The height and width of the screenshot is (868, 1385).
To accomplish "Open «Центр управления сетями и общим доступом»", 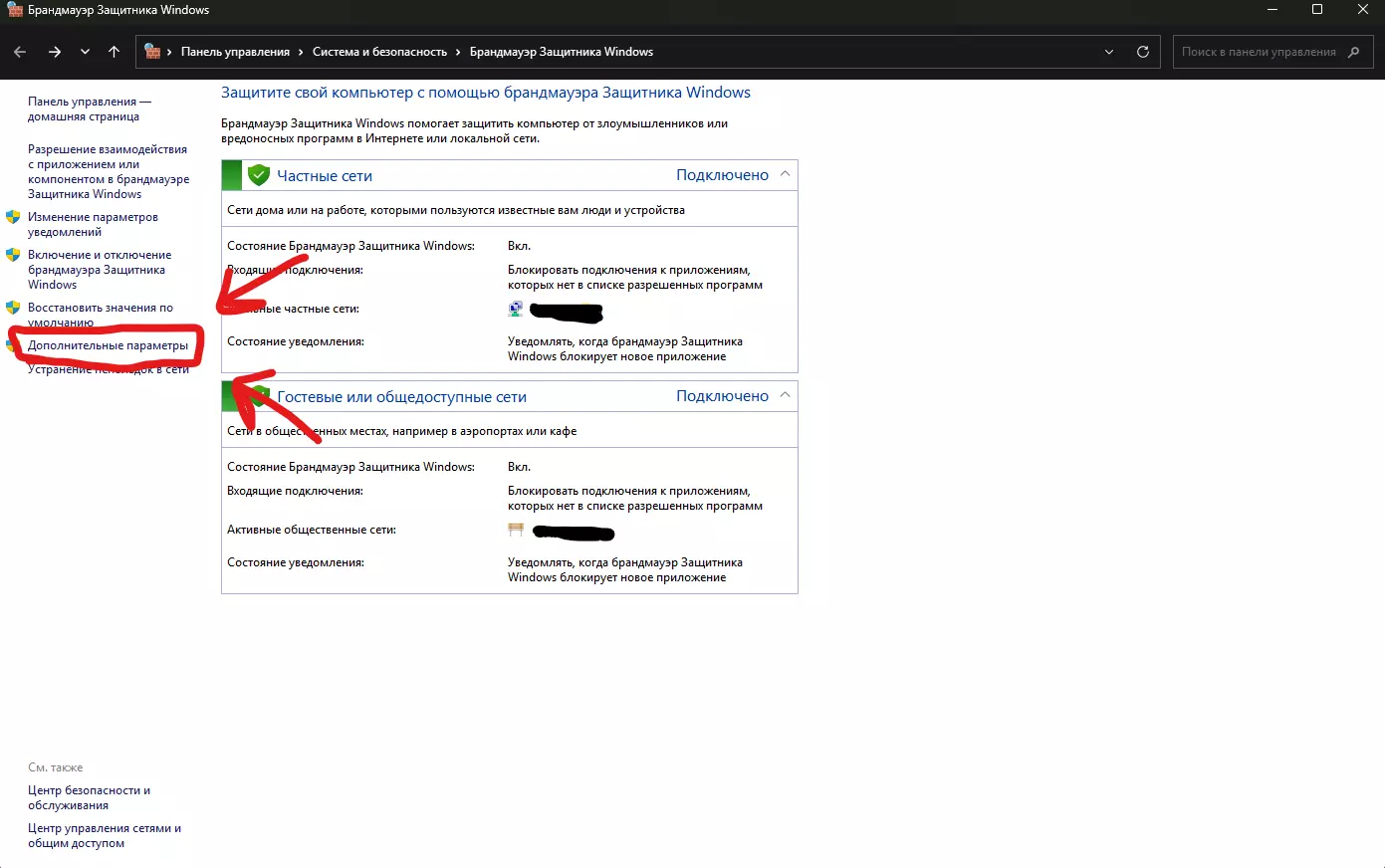I will tap(105, 835).
